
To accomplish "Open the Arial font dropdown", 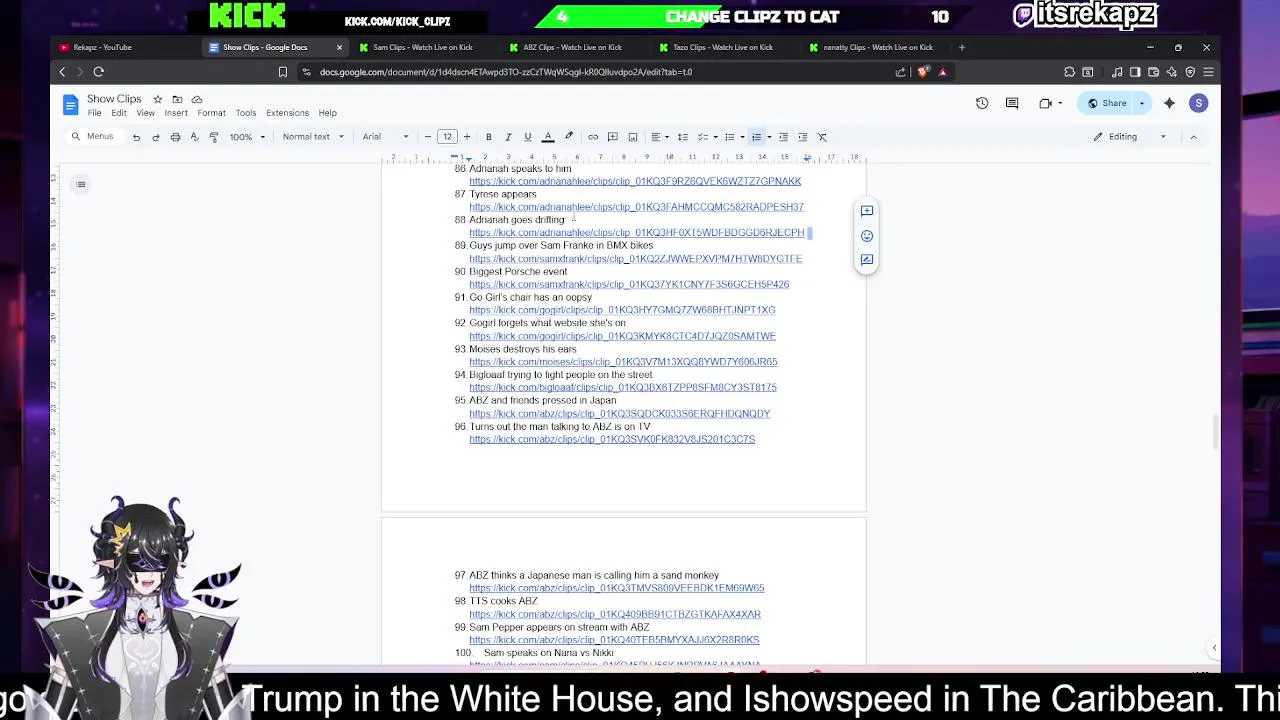I will click(386, 137).
